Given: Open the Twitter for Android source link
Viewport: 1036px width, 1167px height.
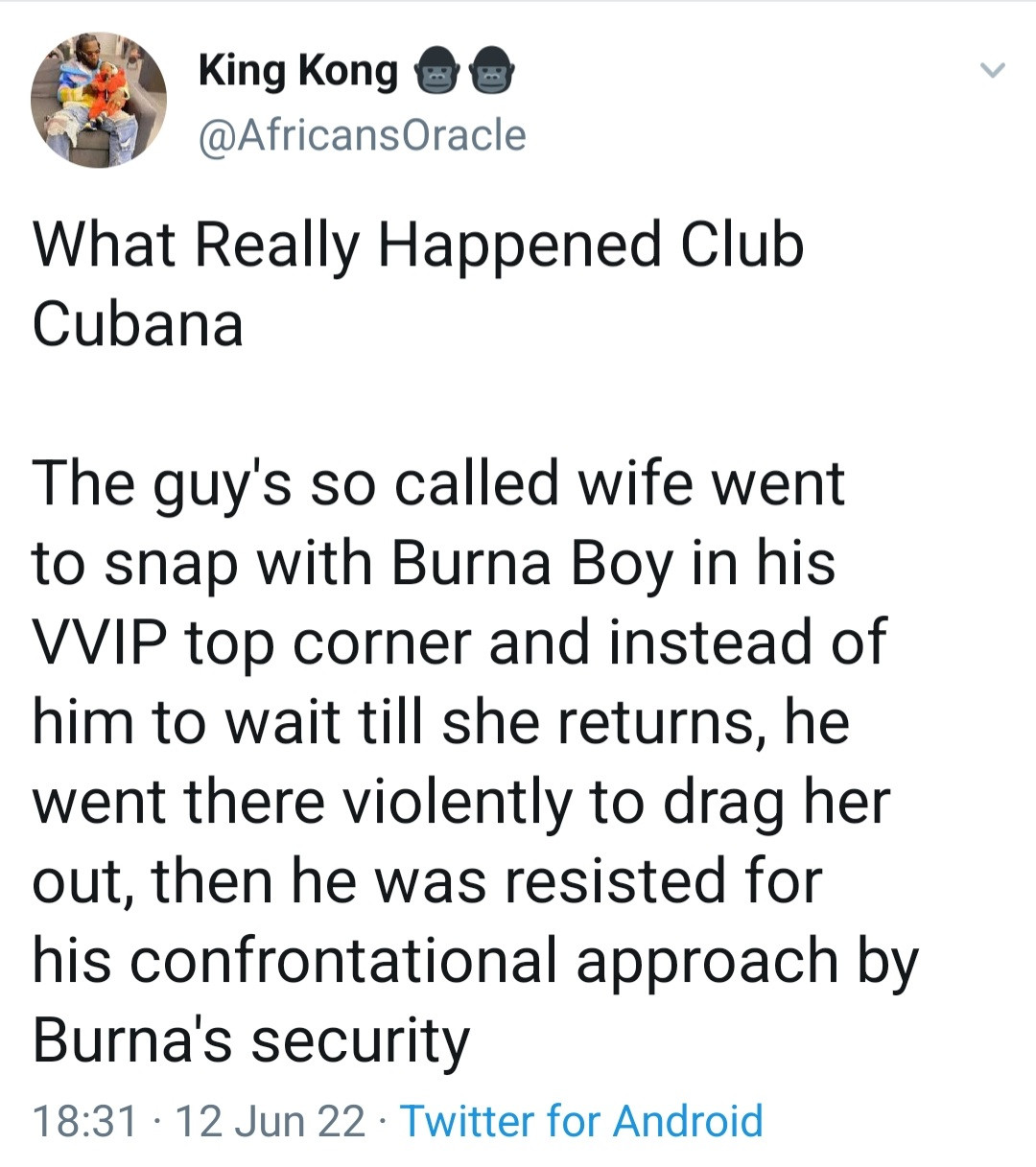Looking at the screenshot, I should (581, 1120).
